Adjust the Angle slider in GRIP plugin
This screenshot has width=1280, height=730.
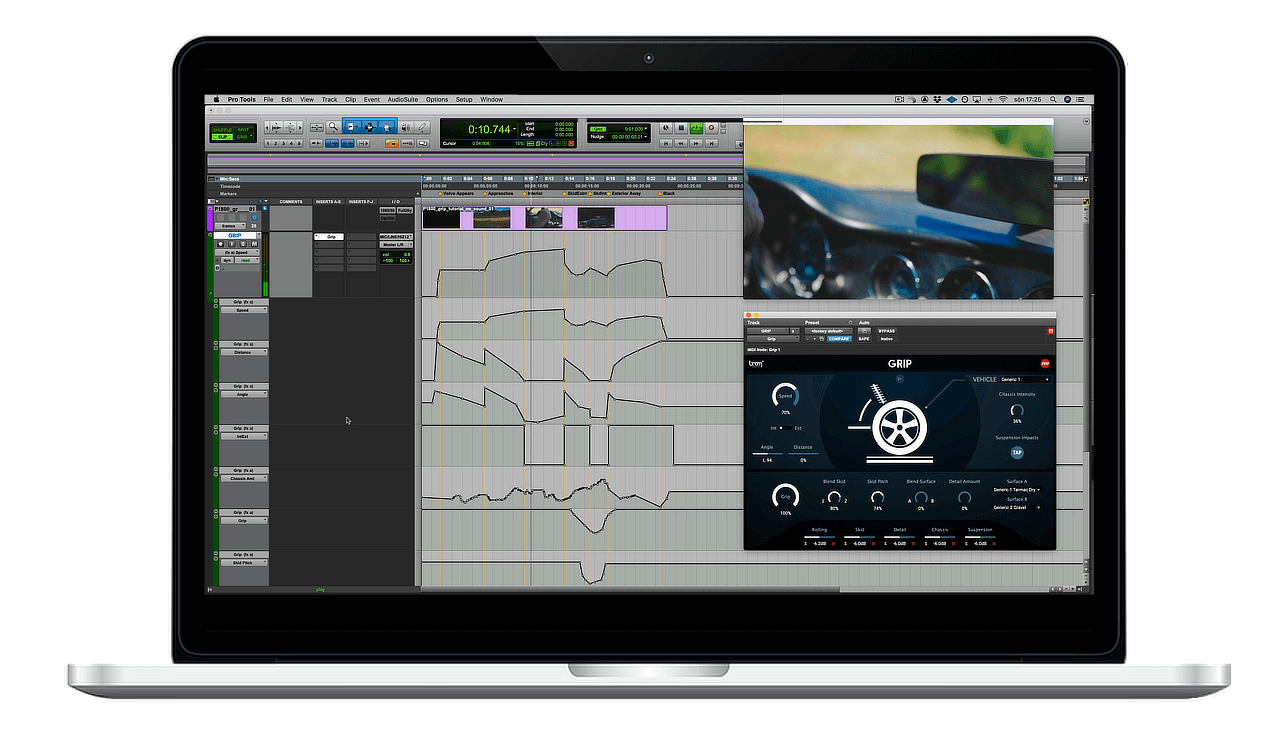click(767, 454)
